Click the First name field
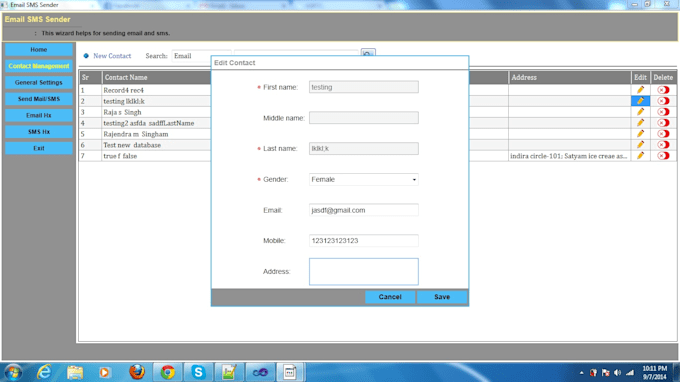Image resolution: width=680 pixels, height=382 pixels. click(363, 87)
